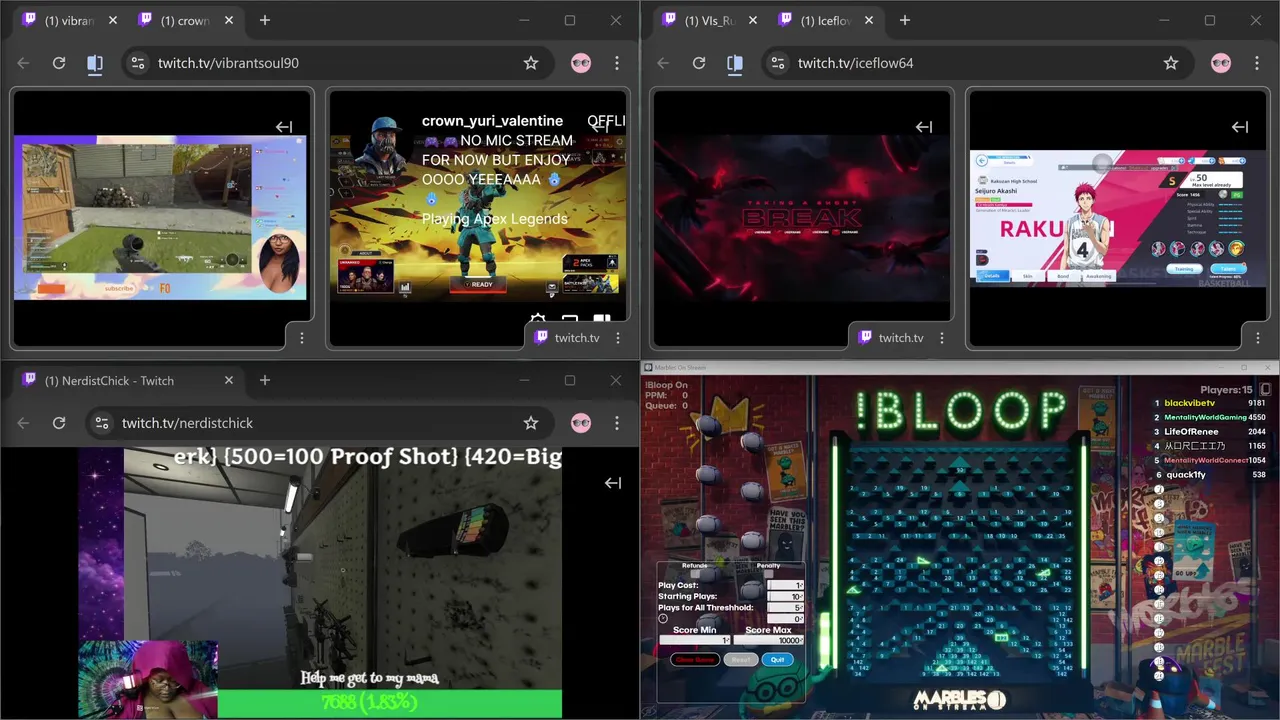Collapse chat arrow on vibrantsoul90 stream pane
Screen dimensions: 1280x720
[284, 127]
